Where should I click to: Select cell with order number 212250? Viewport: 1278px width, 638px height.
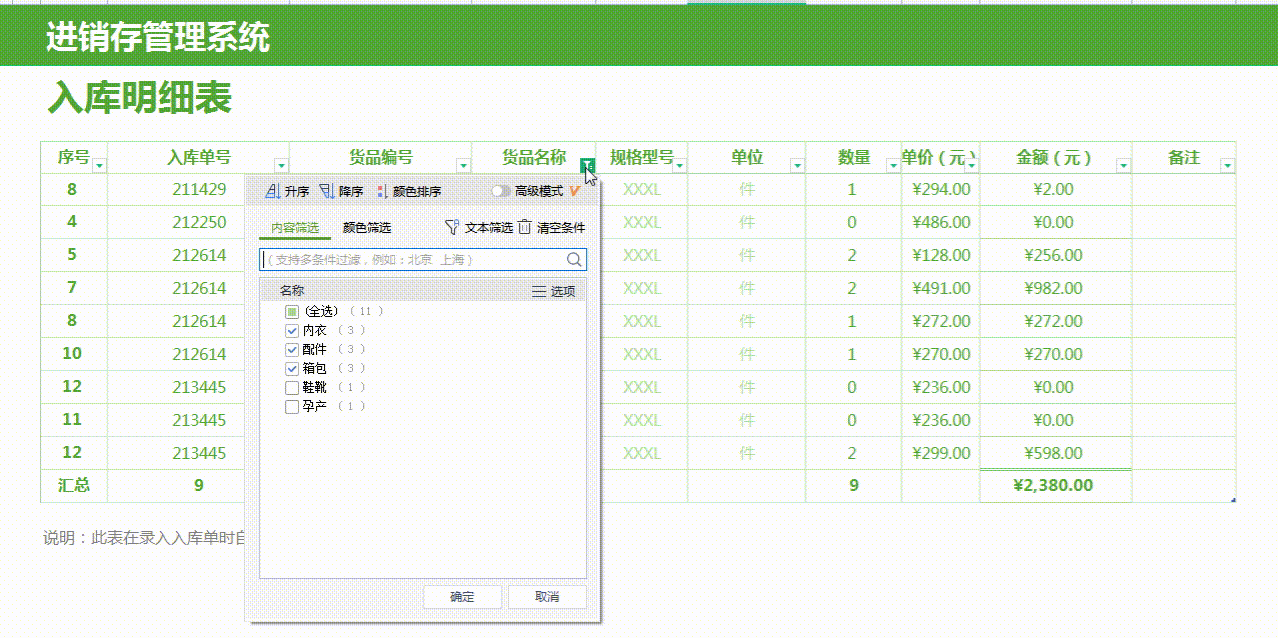click(x=199, y=222)
